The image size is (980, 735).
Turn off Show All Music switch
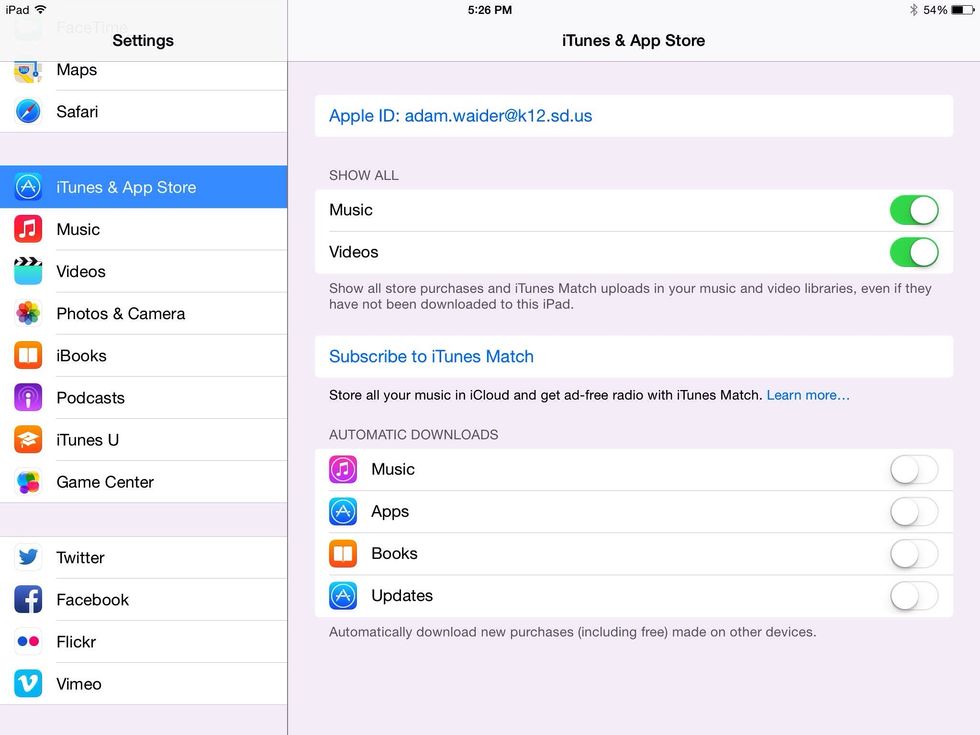[x=914, y=210]
